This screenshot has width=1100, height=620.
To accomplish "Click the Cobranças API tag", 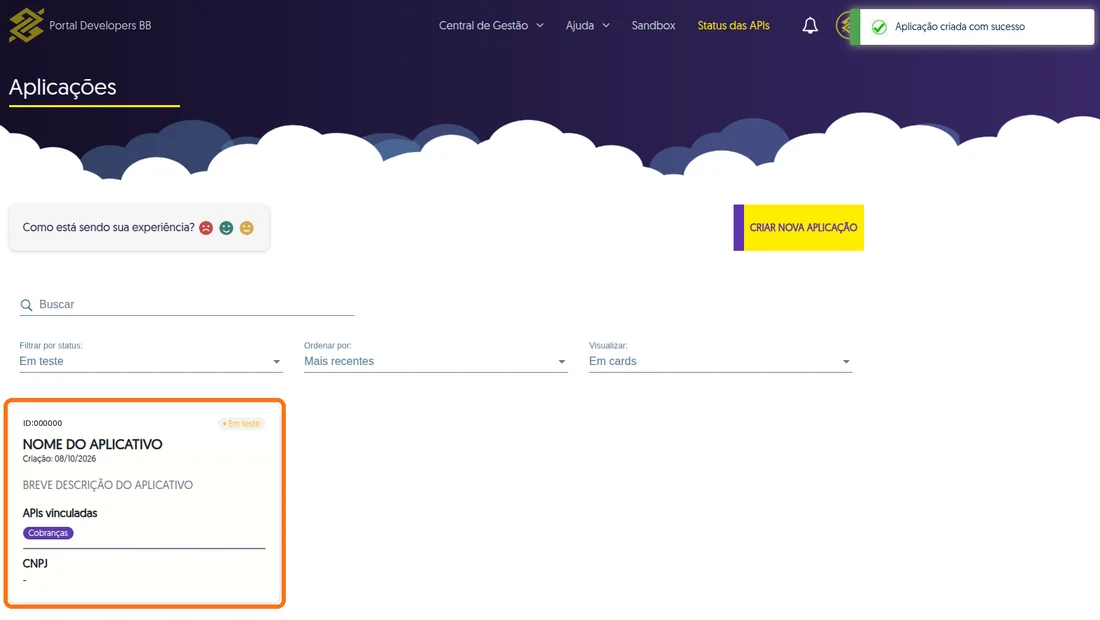I will click(x=48, y=533).
